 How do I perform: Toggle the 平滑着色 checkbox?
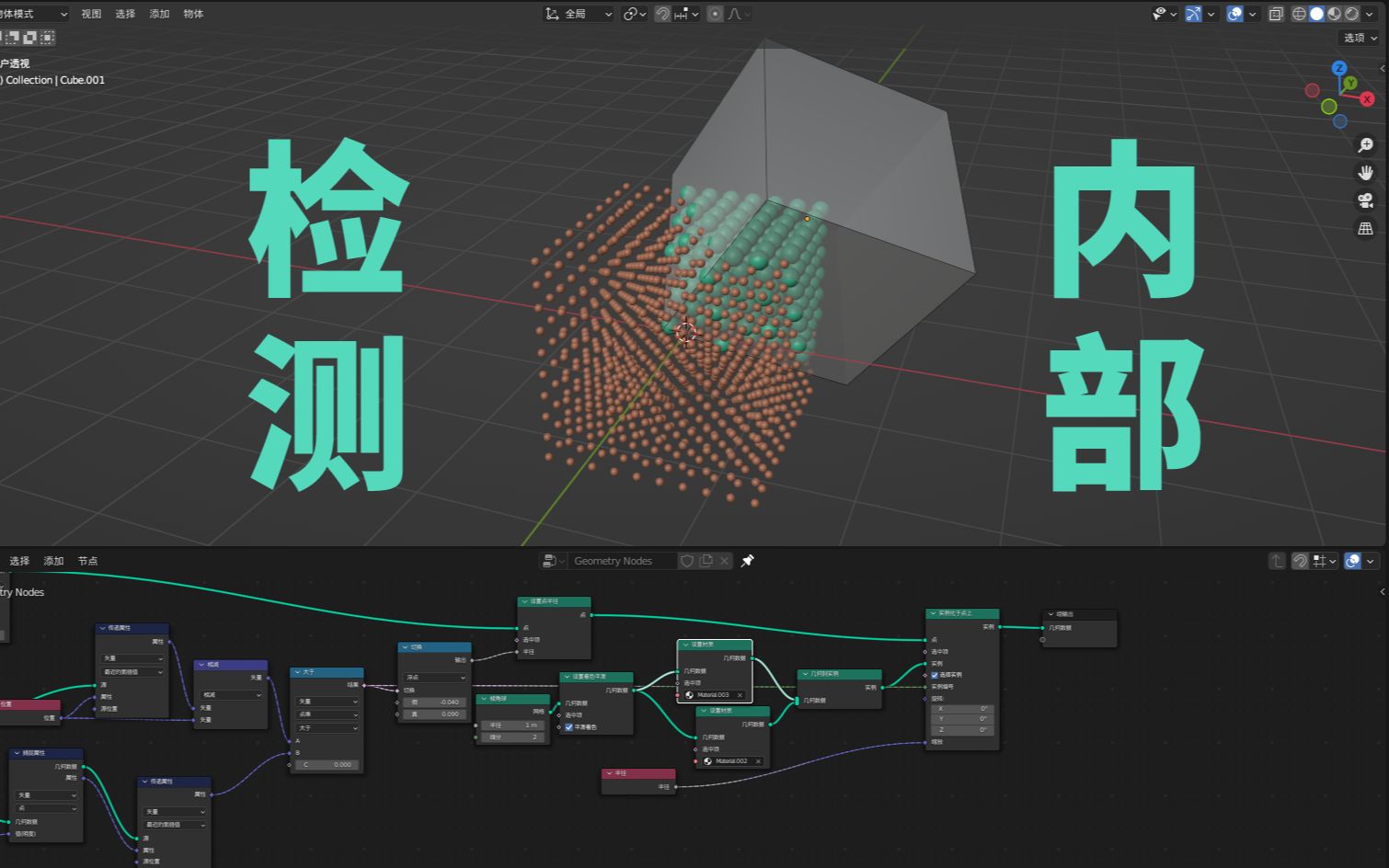(x=569, y=727)
